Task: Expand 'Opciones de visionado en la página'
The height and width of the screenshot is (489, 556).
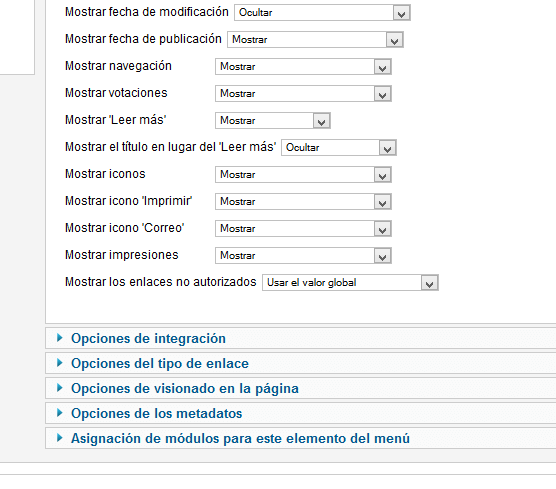Action: (185, 388)
